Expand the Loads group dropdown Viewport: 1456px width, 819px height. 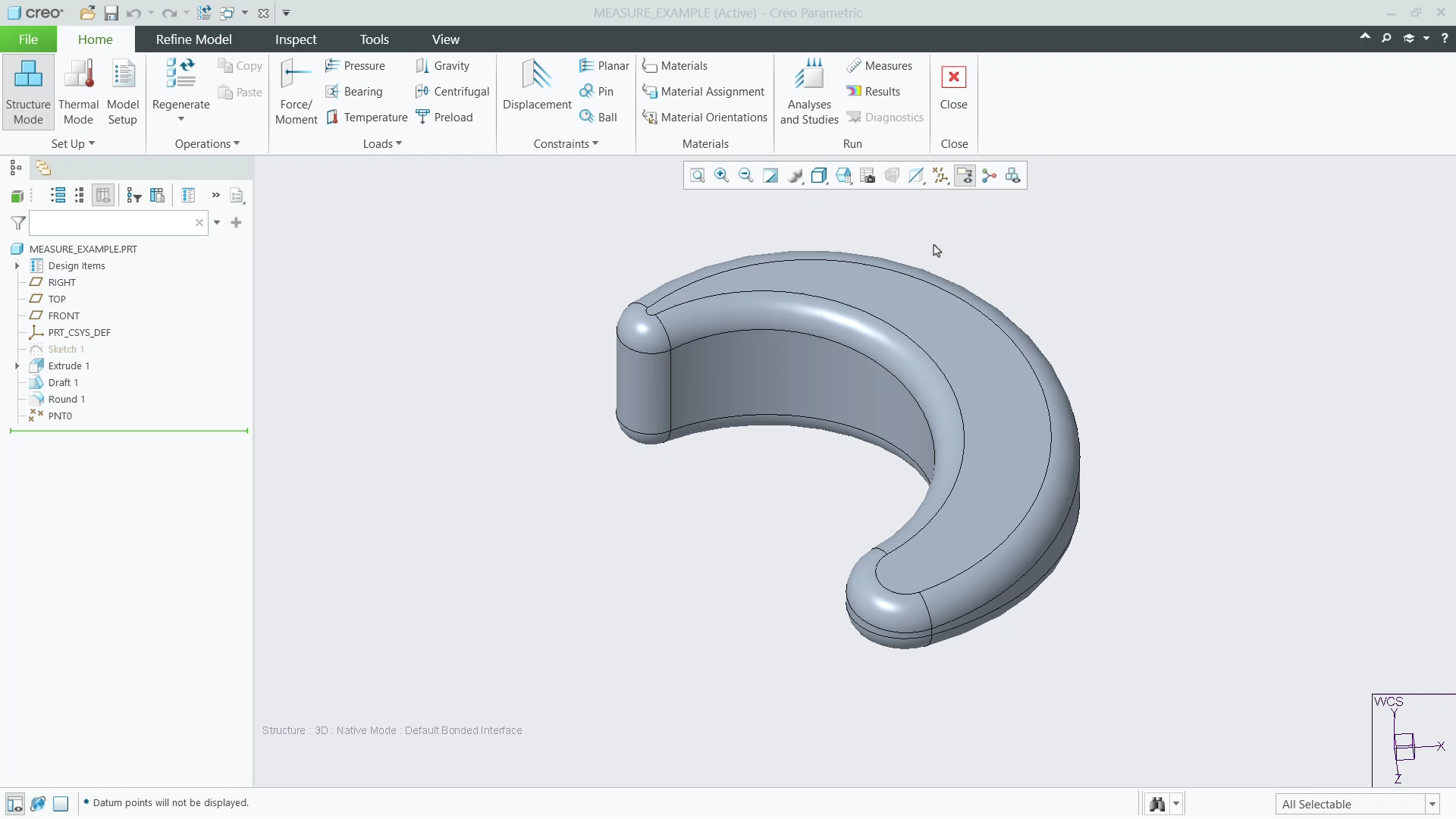[x=382, y=144]
